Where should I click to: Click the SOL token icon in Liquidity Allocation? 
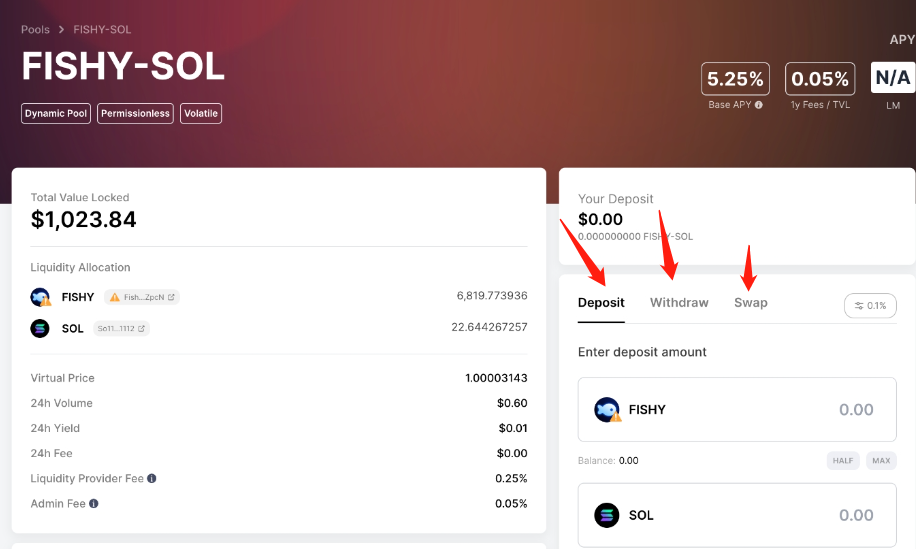pos(40,328)
